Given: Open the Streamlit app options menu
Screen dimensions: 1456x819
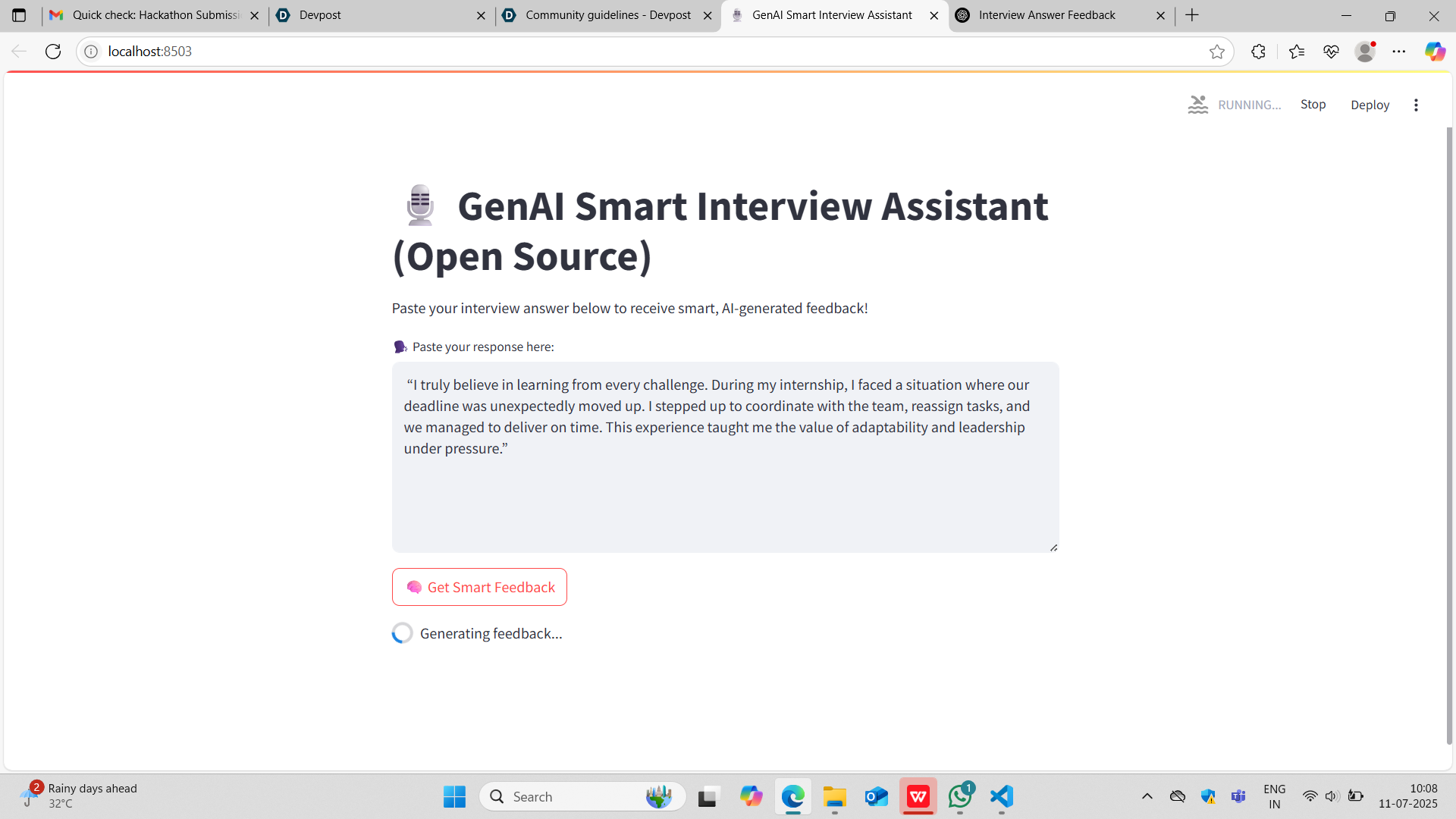Looking at the screenshot, I should (x=1417, y=105).
